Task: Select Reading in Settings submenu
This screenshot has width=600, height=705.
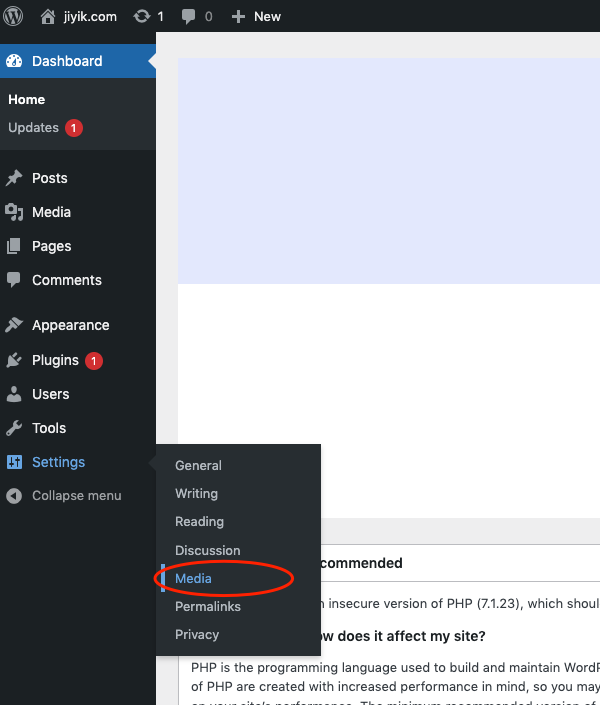Action: click(x=200, y=522)
